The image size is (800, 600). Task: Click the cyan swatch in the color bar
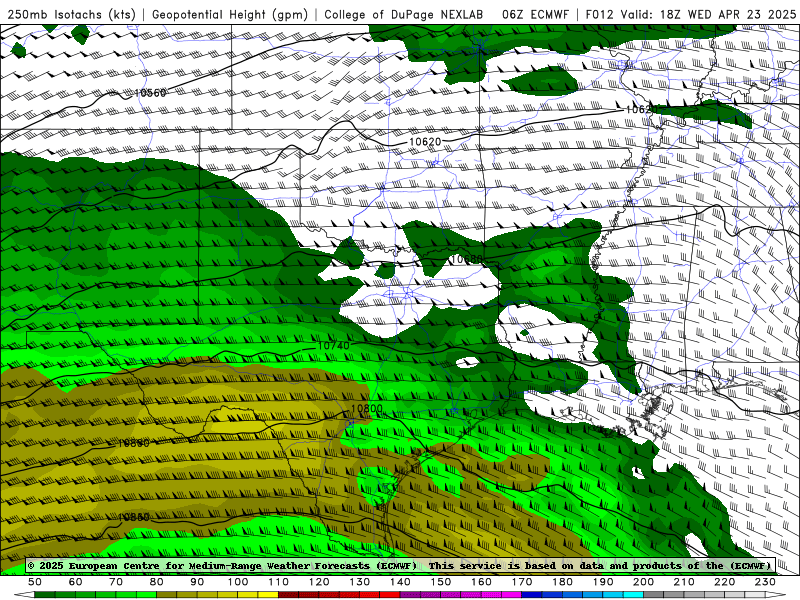(633, 594)
